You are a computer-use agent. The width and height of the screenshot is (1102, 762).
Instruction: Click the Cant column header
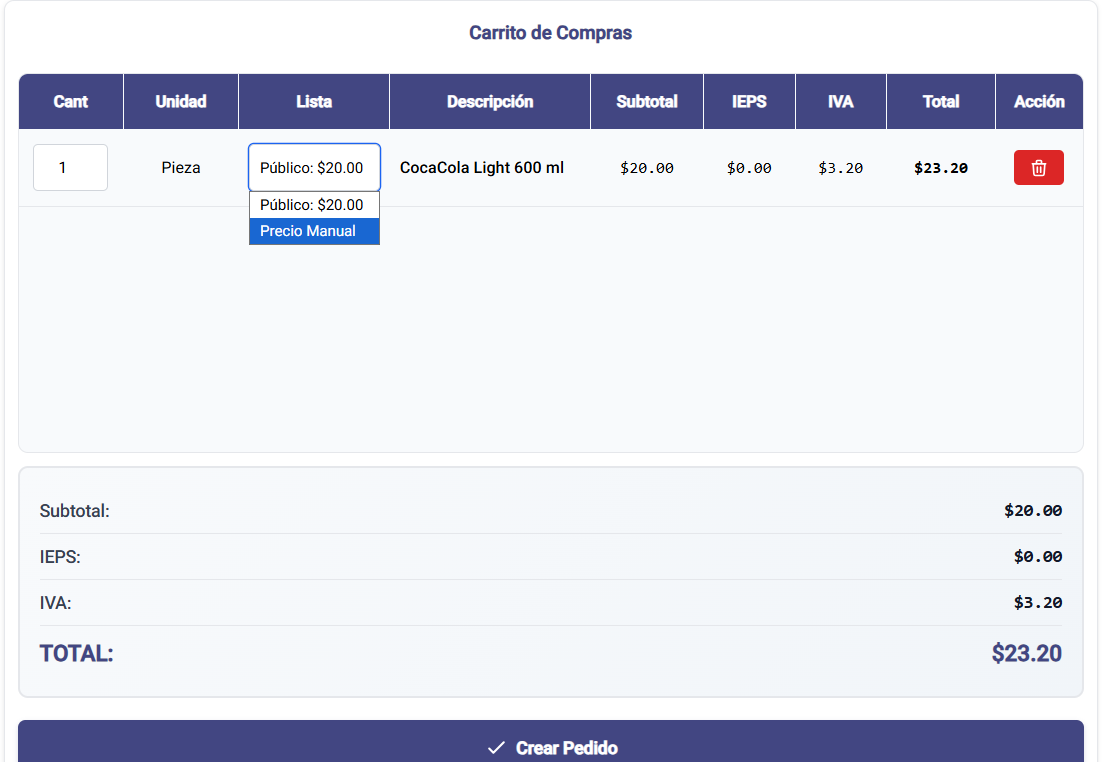tap(70, 101)
